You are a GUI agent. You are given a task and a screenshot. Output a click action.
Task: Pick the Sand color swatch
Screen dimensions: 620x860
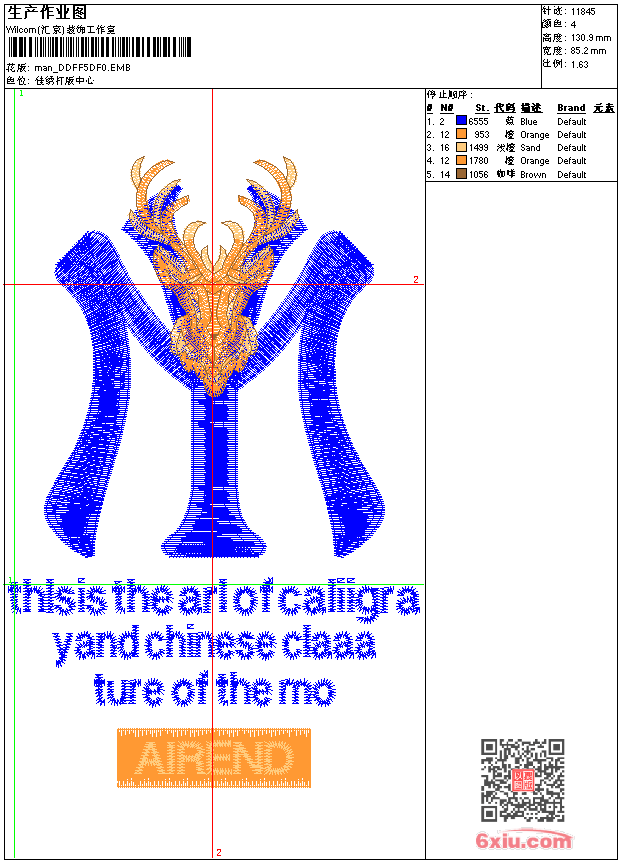click(x=461, y=147)
